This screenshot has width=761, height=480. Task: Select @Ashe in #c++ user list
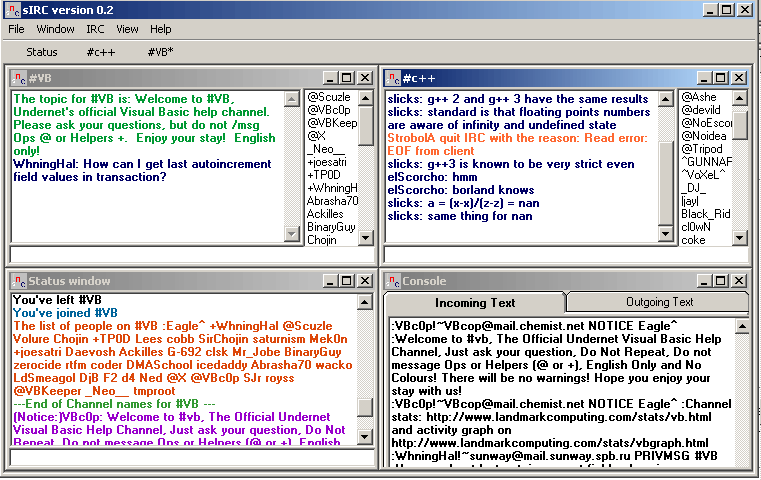coord(698,97)
